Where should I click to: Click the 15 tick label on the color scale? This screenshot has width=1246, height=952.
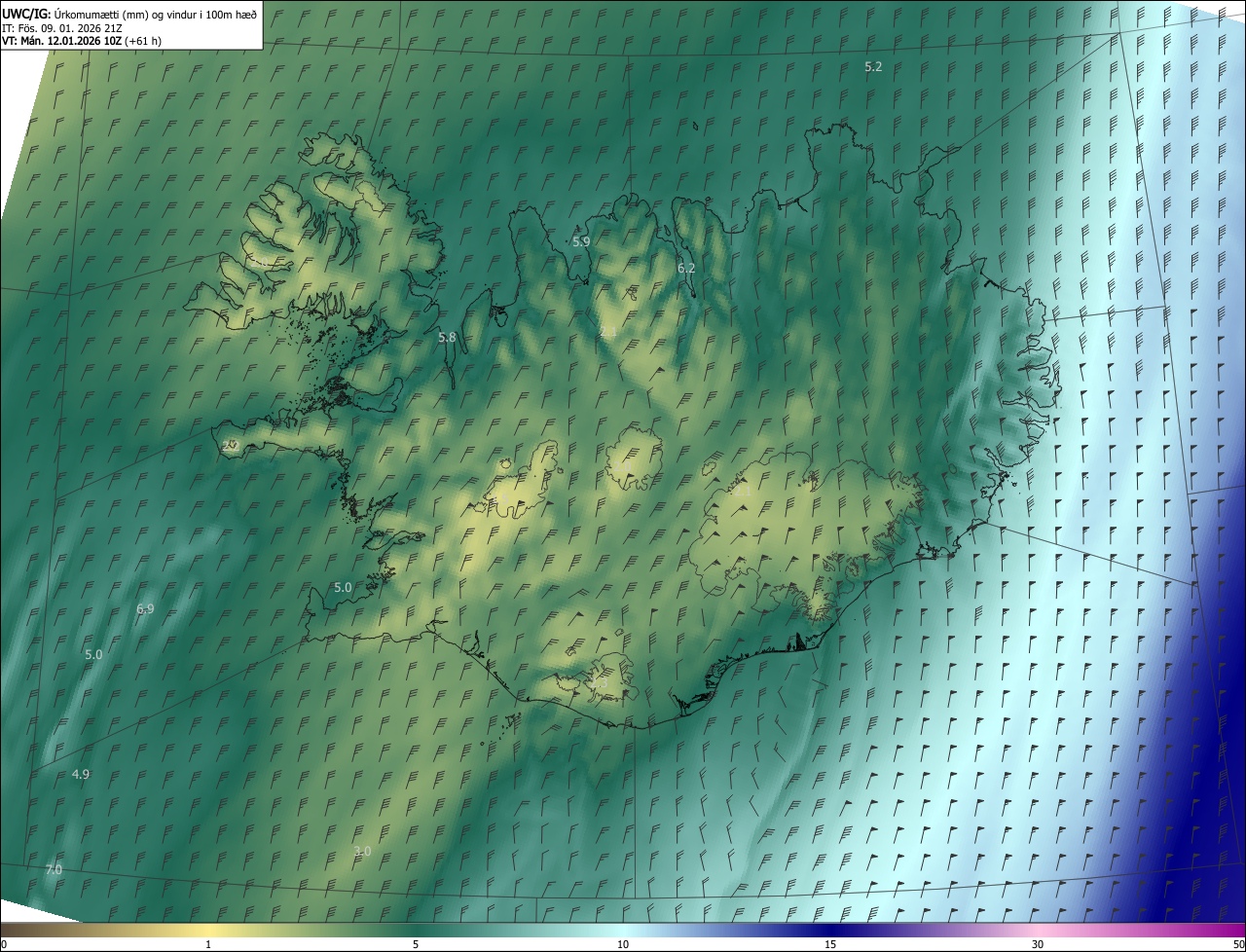click(x=830, y=944)
